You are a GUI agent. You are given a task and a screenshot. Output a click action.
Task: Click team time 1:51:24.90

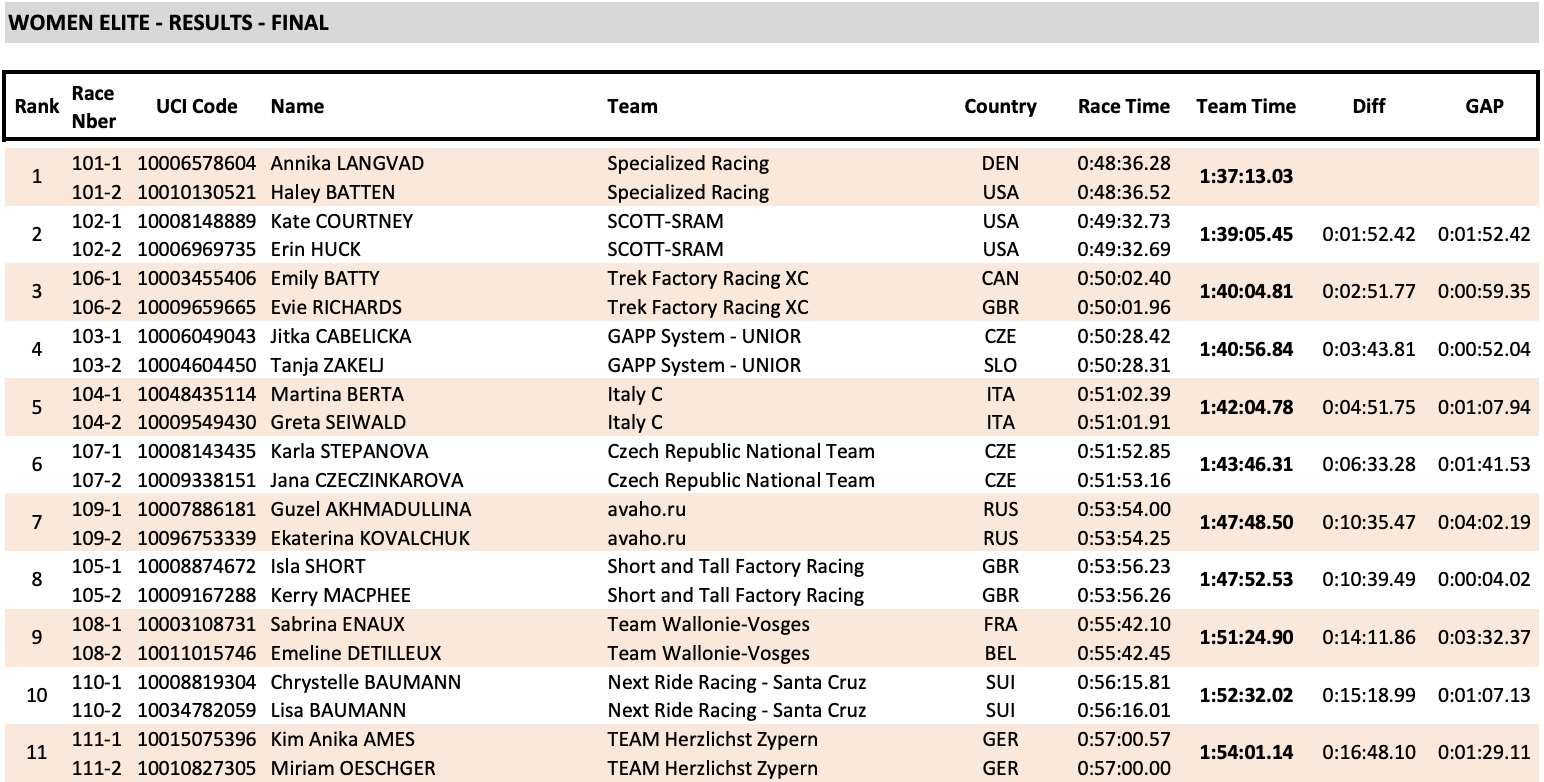(x=1246, y=638)
